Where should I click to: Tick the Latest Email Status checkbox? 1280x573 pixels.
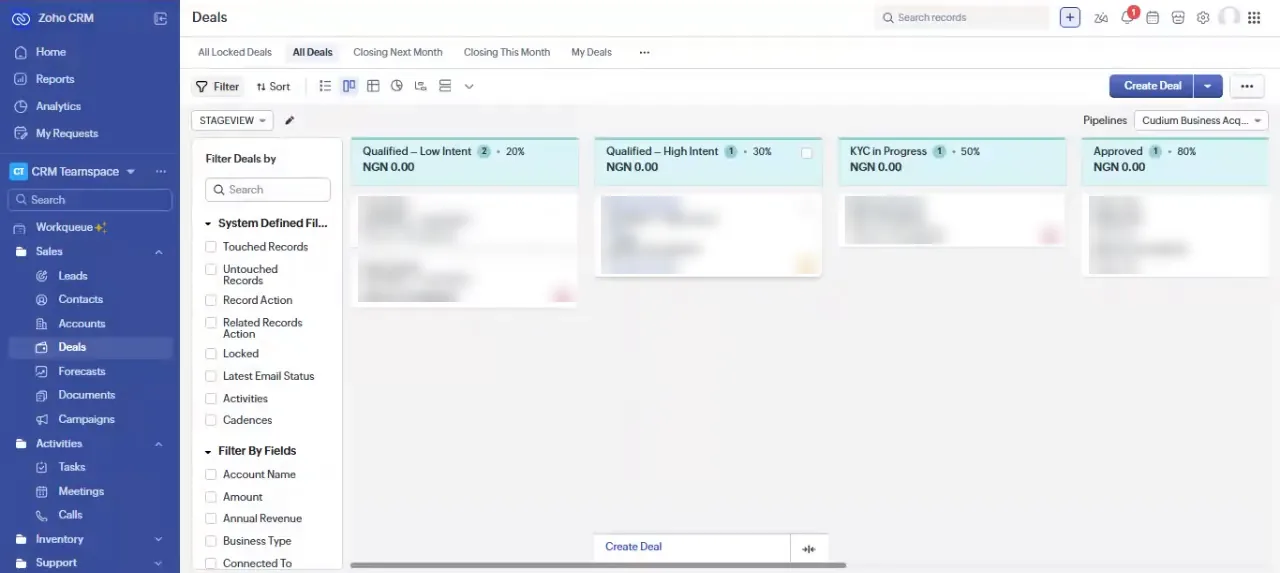pyautogui.click(x=211, y=376)
